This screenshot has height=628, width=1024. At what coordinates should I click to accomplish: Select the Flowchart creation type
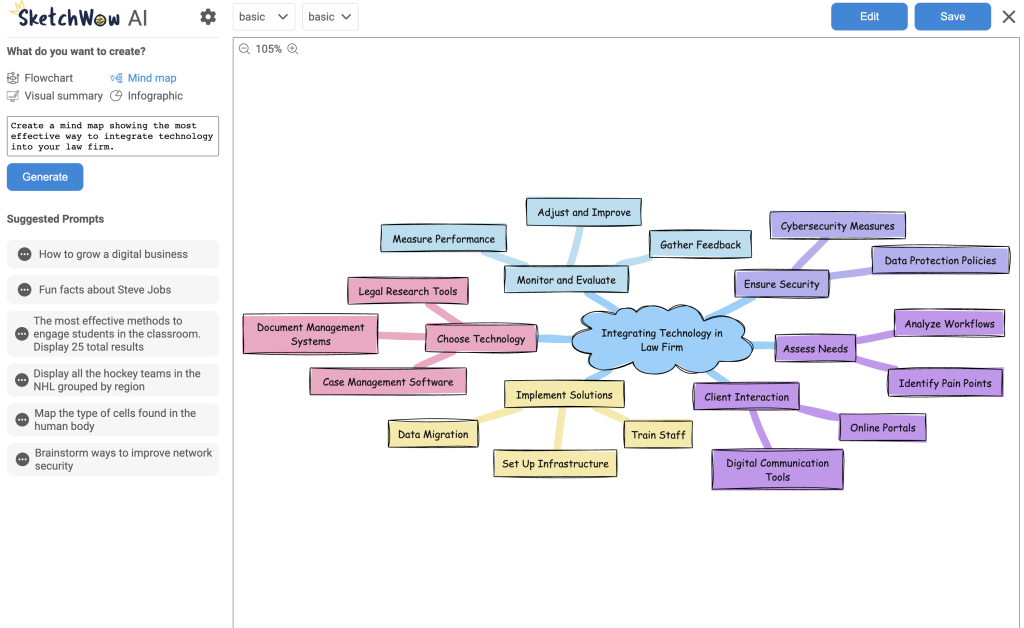pos(48,78)
